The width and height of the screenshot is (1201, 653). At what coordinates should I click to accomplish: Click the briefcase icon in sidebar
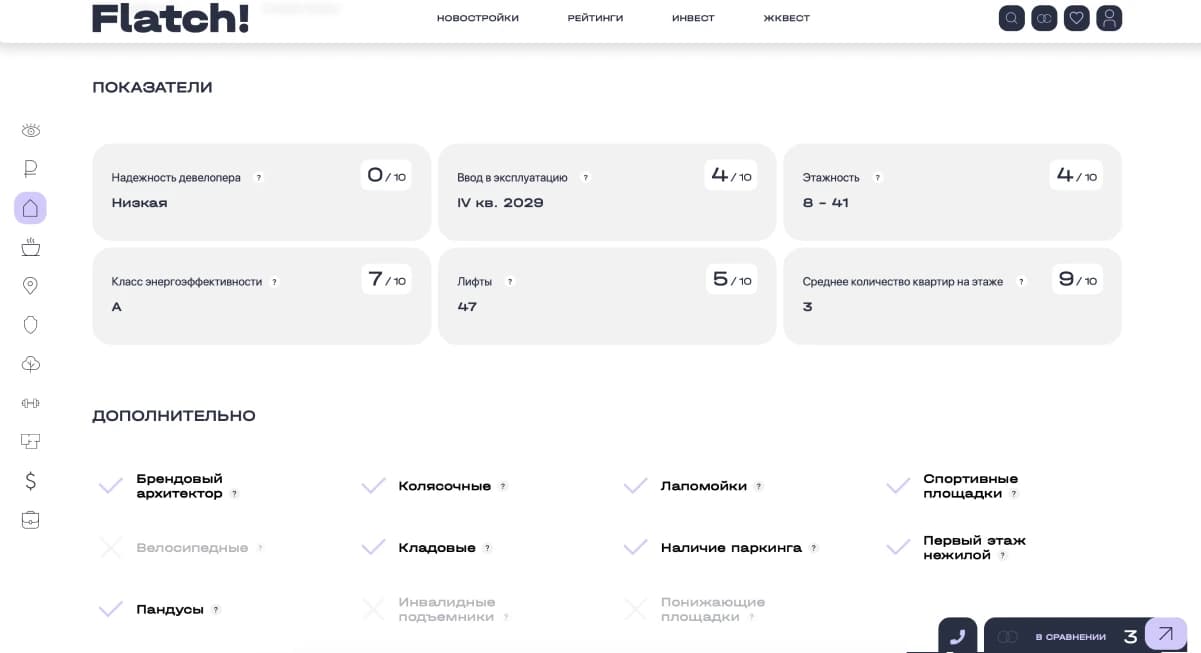coord(31,520)
